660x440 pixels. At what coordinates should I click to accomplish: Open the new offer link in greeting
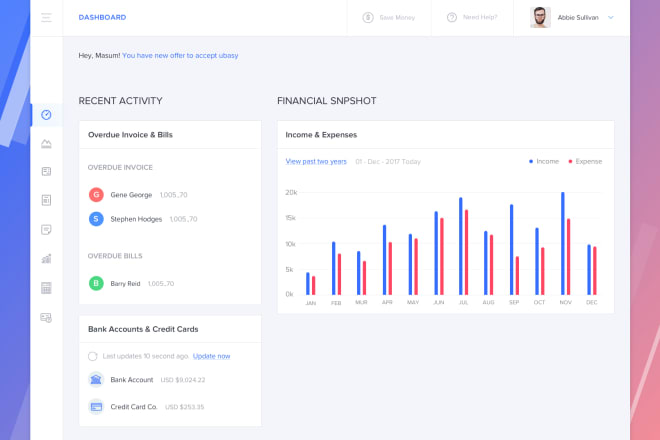(x=180, y=56)
